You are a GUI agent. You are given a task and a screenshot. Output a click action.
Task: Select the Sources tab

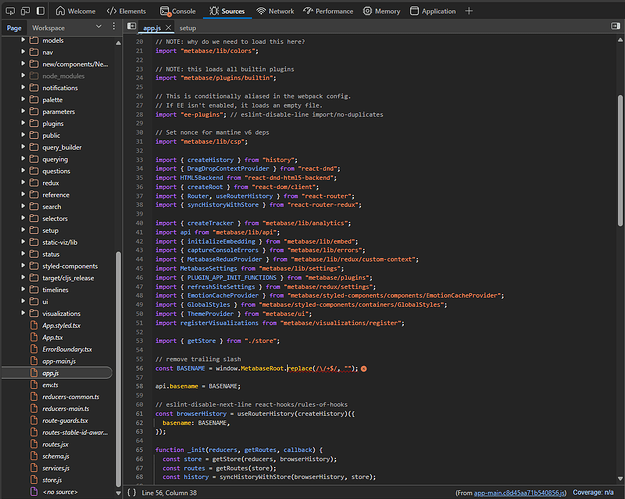click(227, 11)
